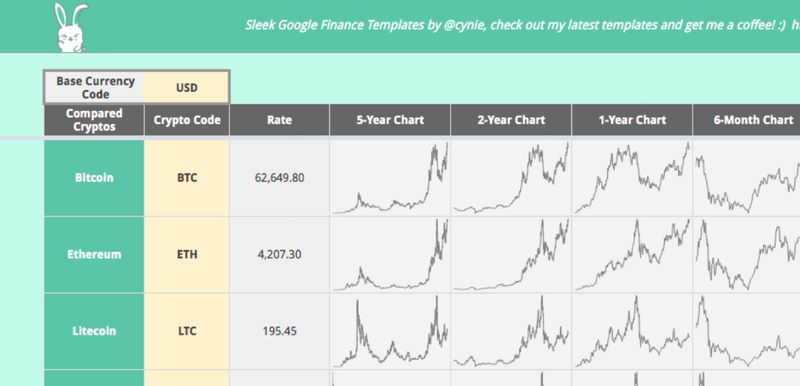
Task: Click the white bunny logo icon
Action: click(x=70, y=27)
